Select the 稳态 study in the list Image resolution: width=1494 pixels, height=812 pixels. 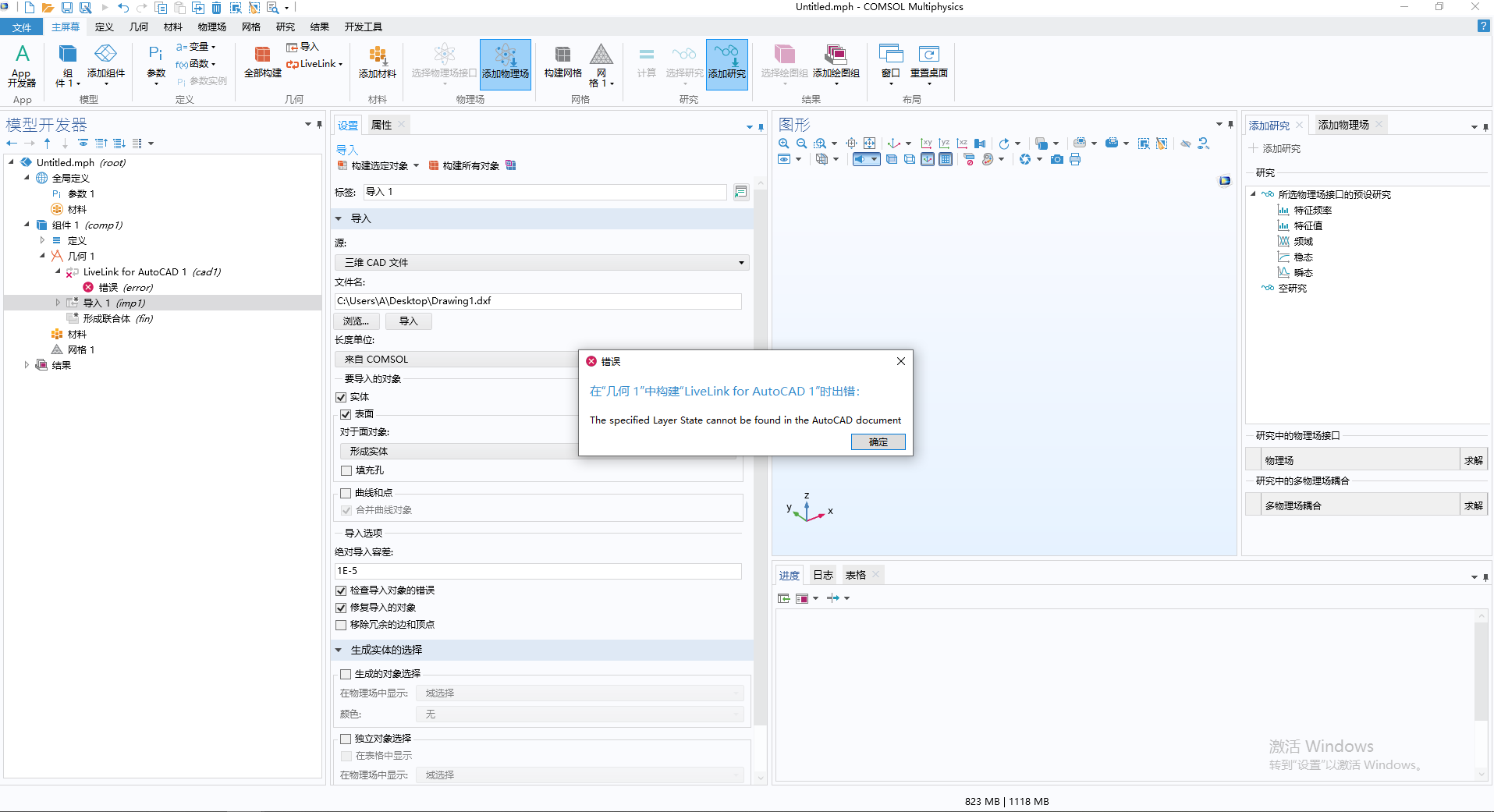[1303, 257]
